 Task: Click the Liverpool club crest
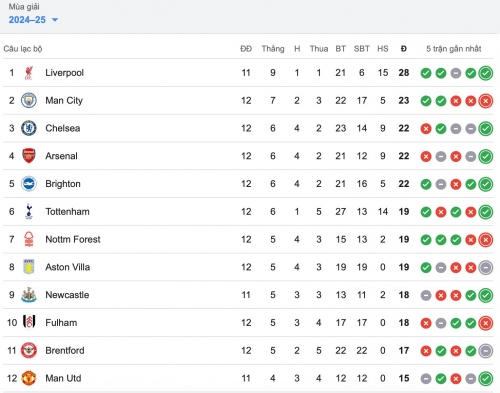coord(29,73)
